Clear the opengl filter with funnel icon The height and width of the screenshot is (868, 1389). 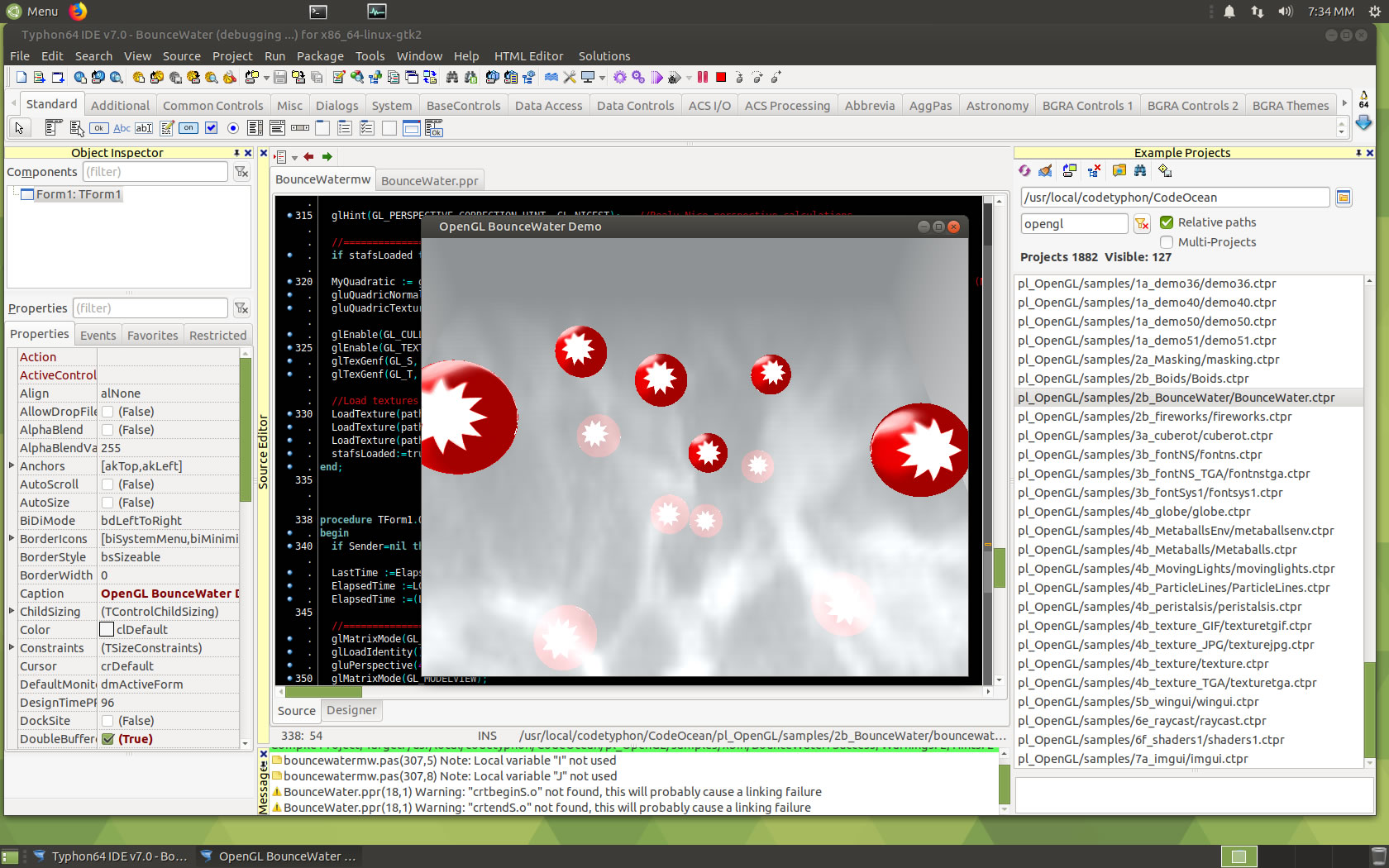click(1142, 223)
